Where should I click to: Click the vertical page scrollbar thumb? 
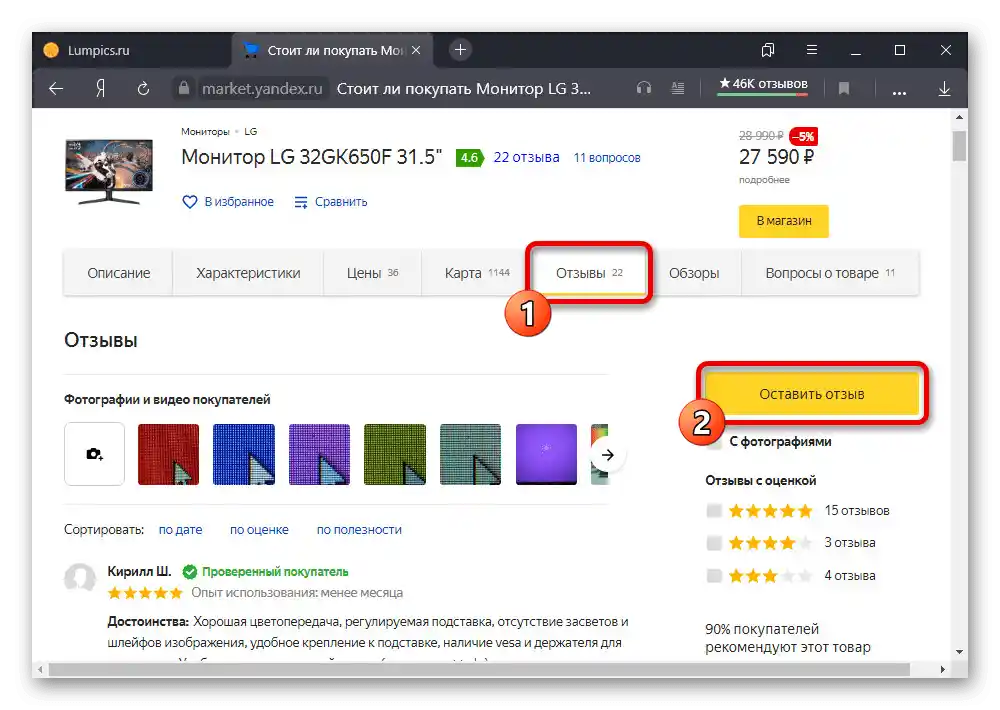(x=959, y=145)
